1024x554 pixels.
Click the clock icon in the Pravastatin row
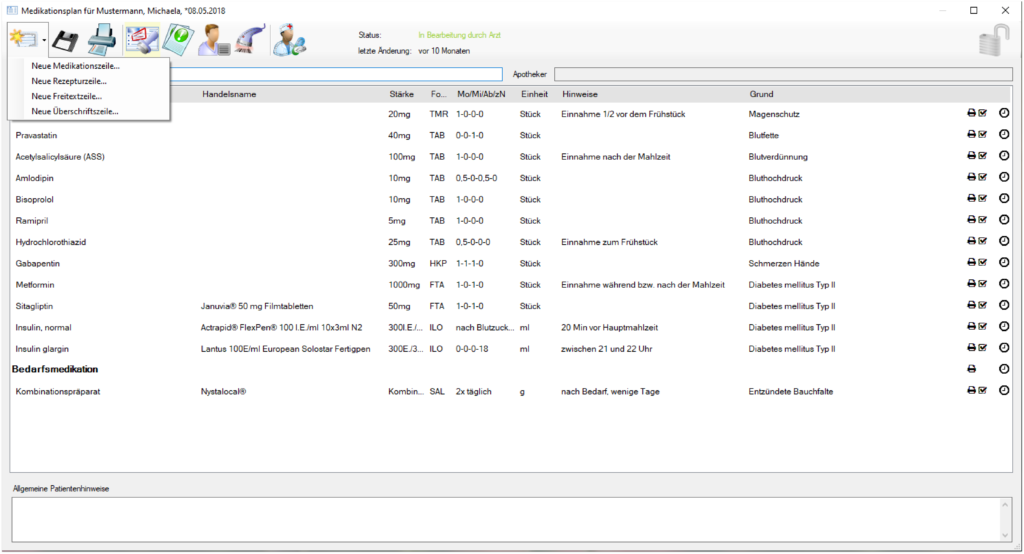coord(1004,135)
